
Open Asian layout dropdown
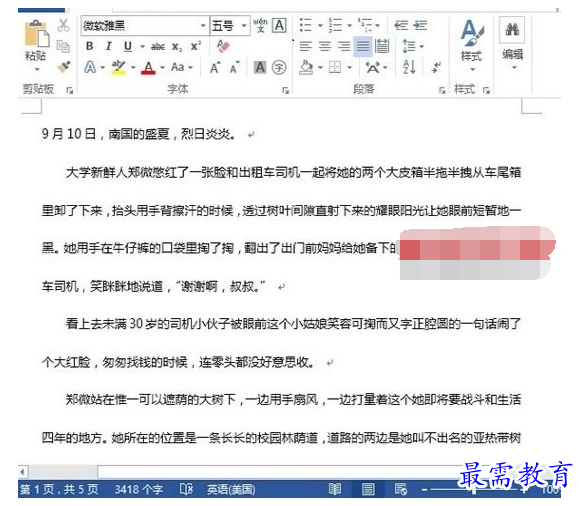point(376,67)
